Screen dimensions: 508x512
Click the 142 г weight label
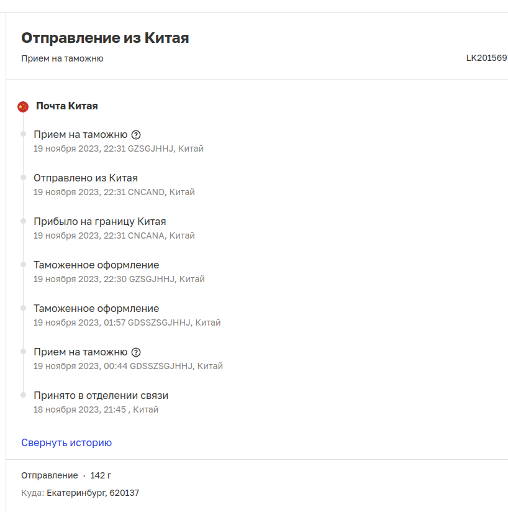(101, 476)
